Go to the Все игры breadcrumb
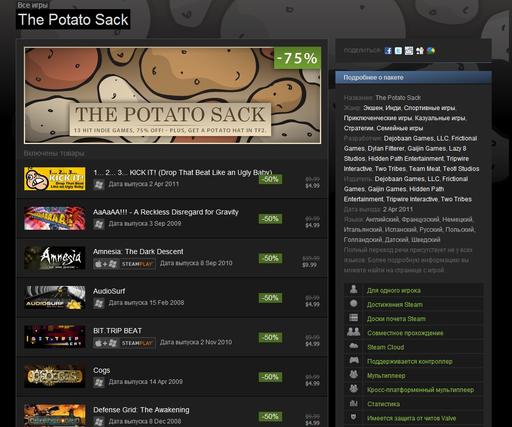This screenshot has width=512, height=427. click(x=32, y=5)
